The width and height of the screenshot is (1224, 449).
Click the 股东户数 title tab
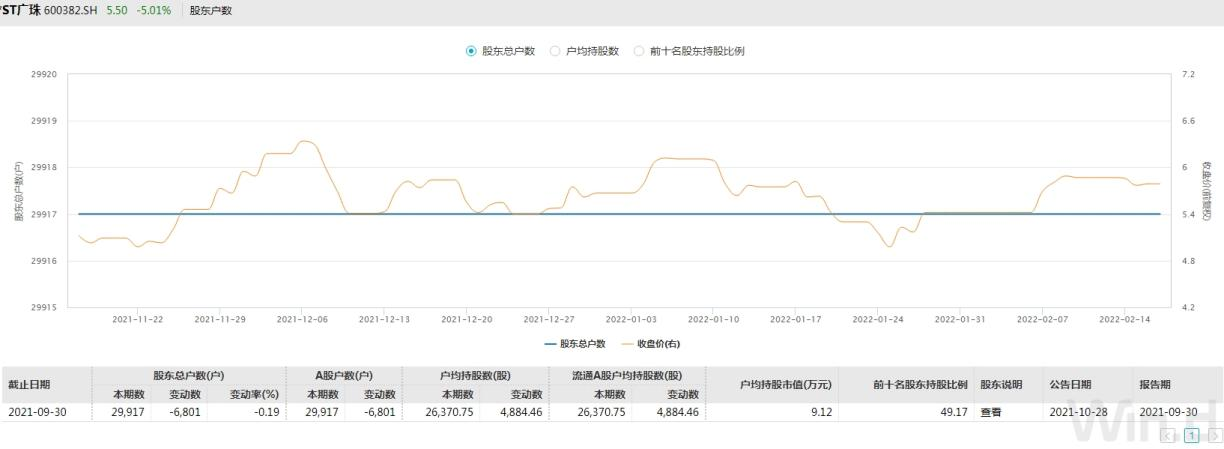pos(211,10)
